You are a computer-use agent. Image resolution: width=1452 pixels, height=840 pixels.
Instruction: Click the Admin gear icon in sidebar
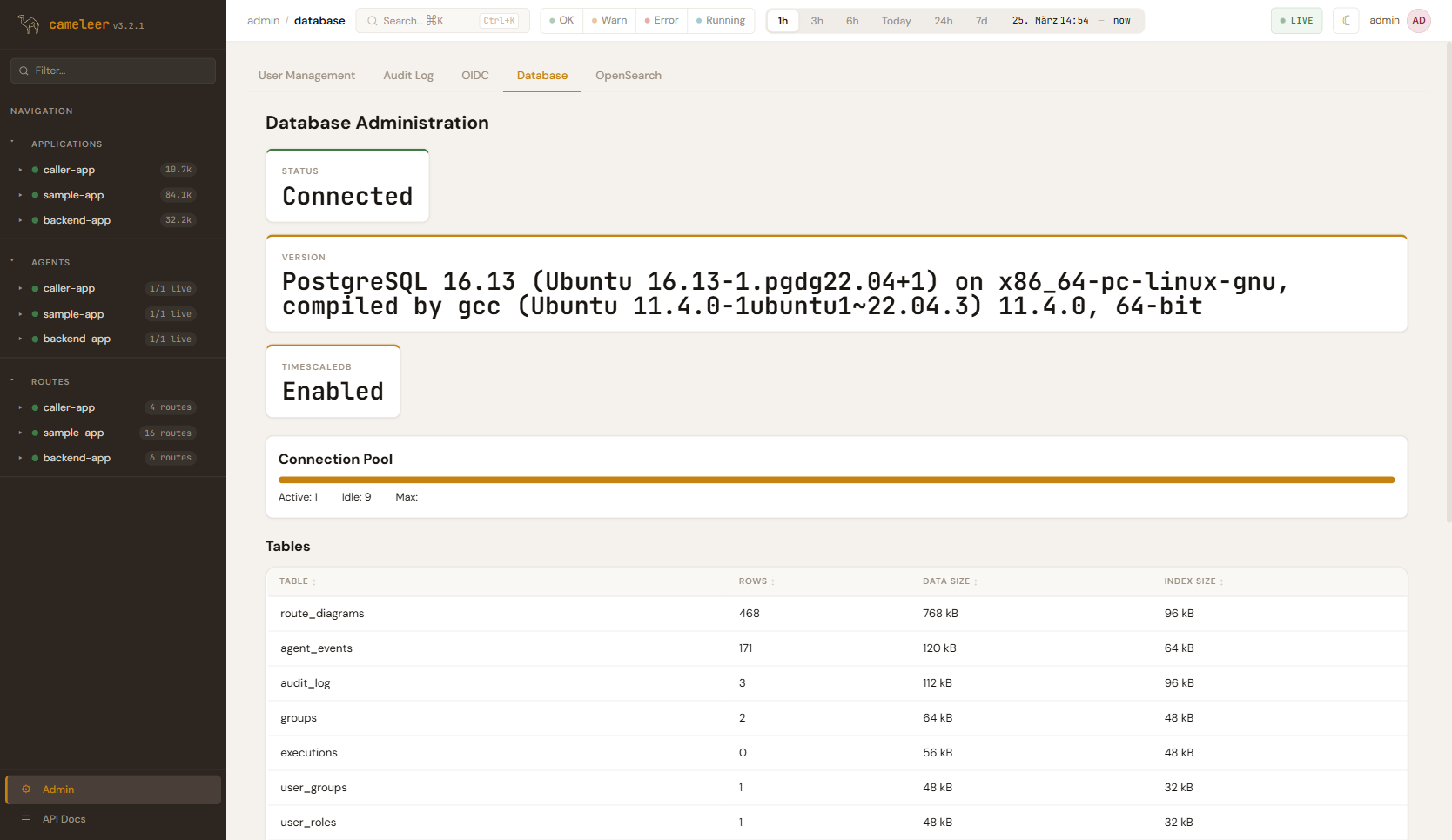coord(26,790)
